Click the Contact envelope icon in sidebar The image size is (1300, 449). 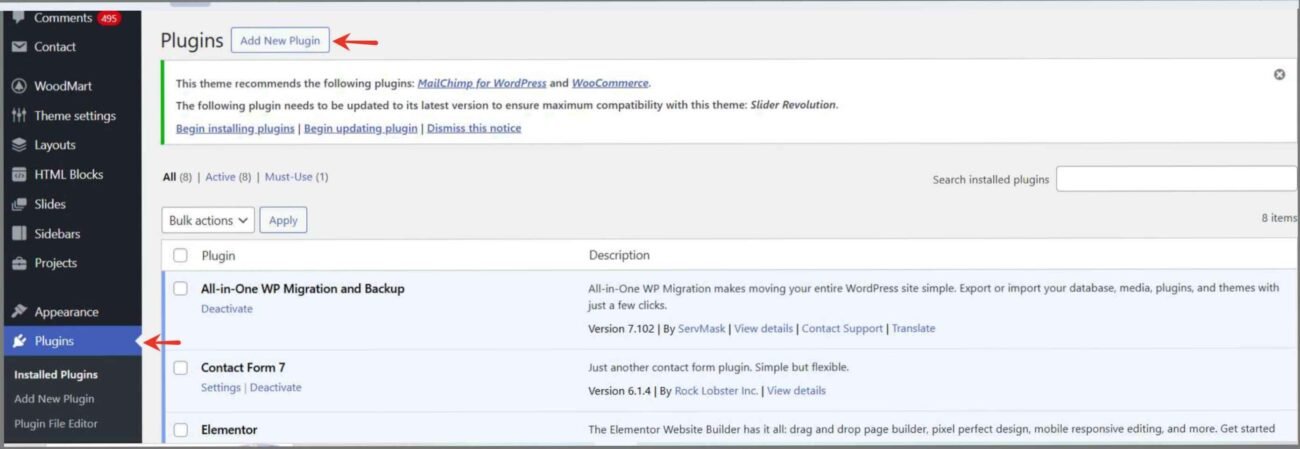tap(19, 47)
